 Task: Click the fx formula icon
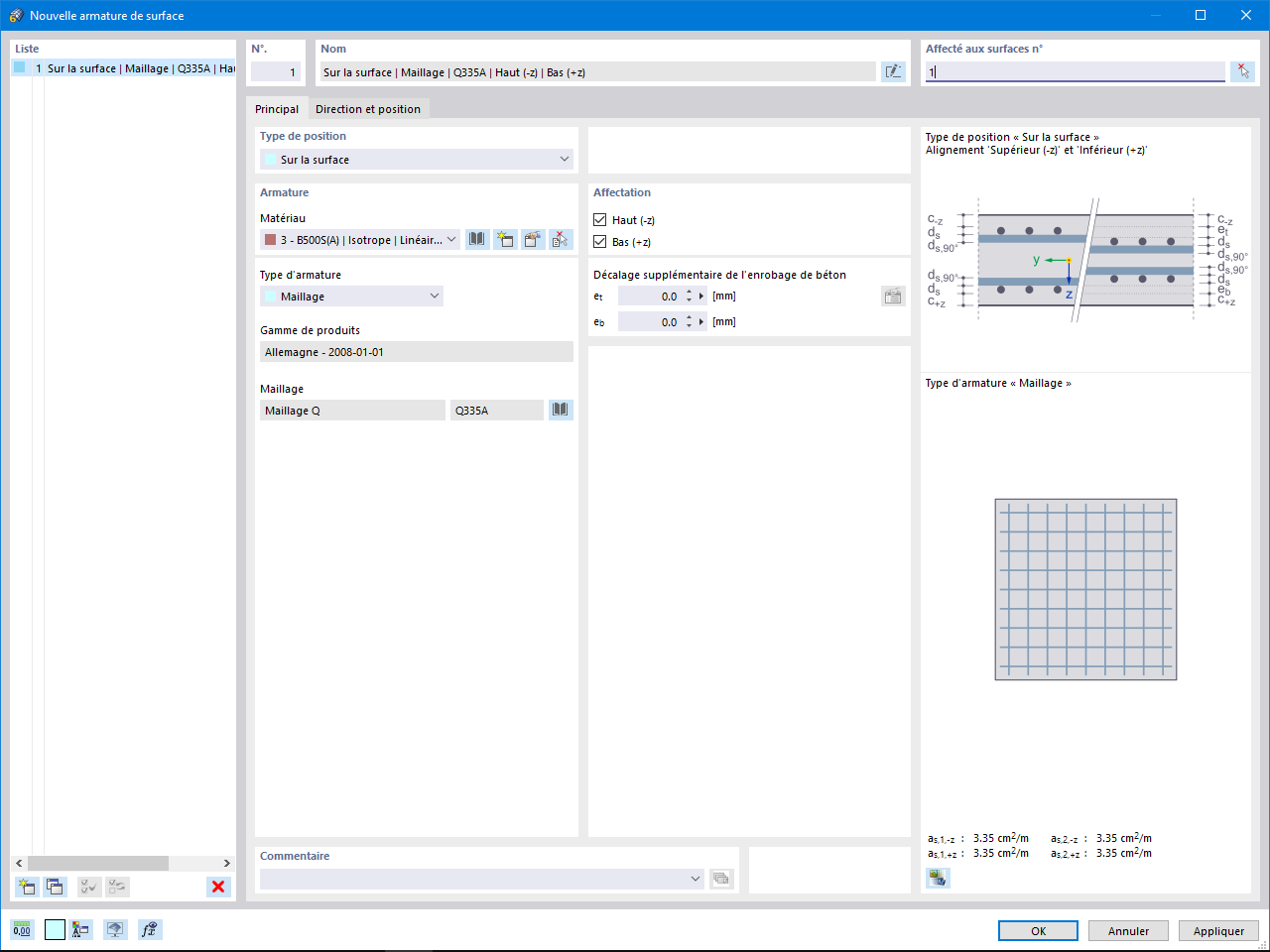[149, 929]
